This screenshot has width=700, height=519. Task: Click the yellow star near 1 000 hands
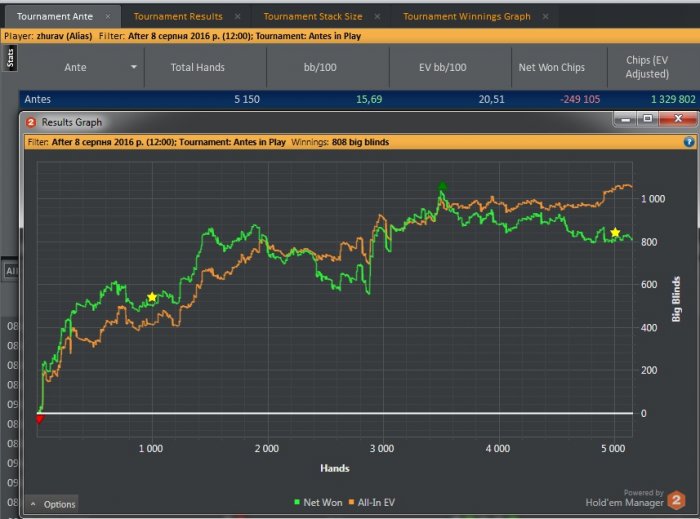pos(152,297)
